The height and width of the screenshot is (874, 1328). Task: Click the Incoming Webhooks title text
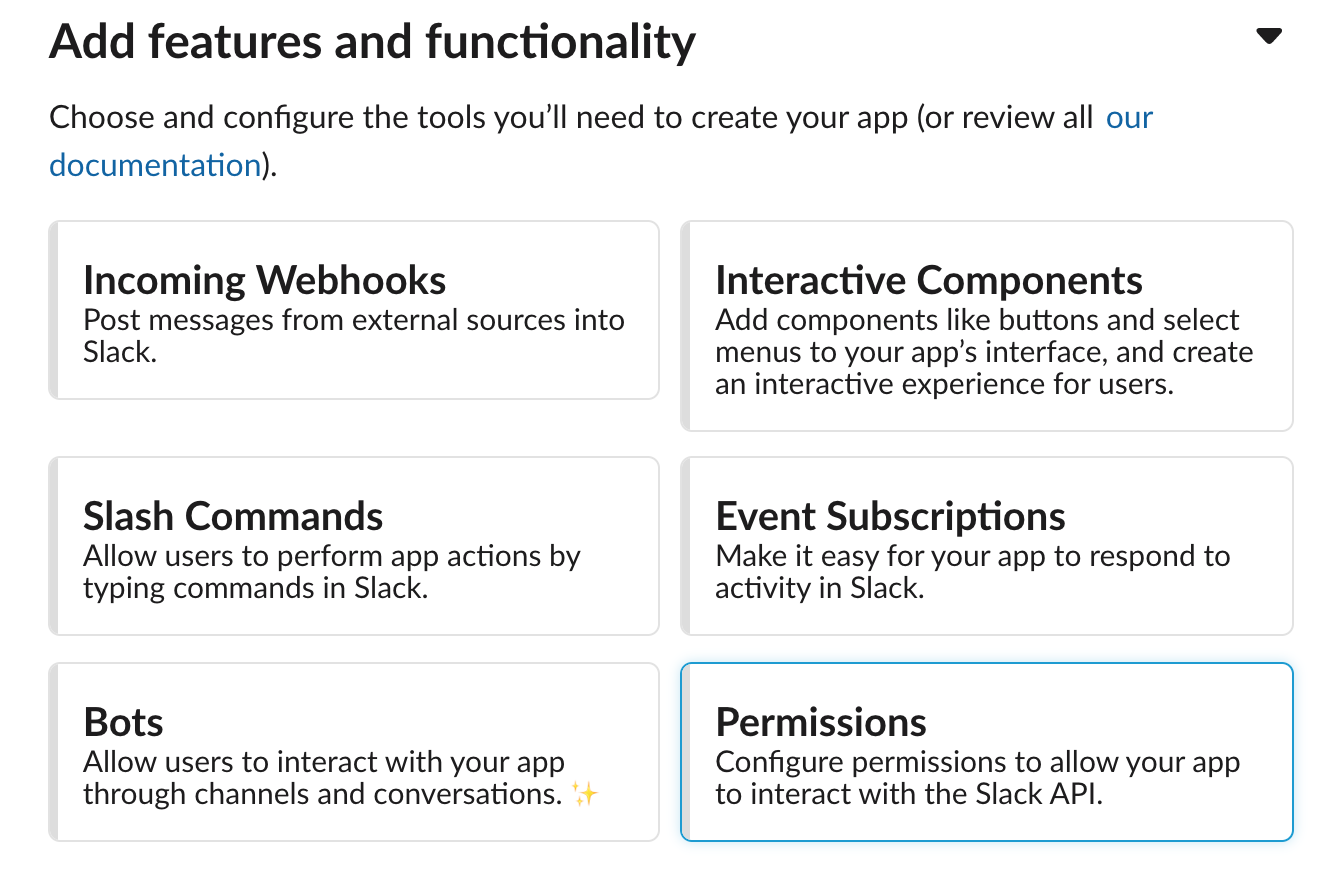pyautogui.click(x=264, y=280)
